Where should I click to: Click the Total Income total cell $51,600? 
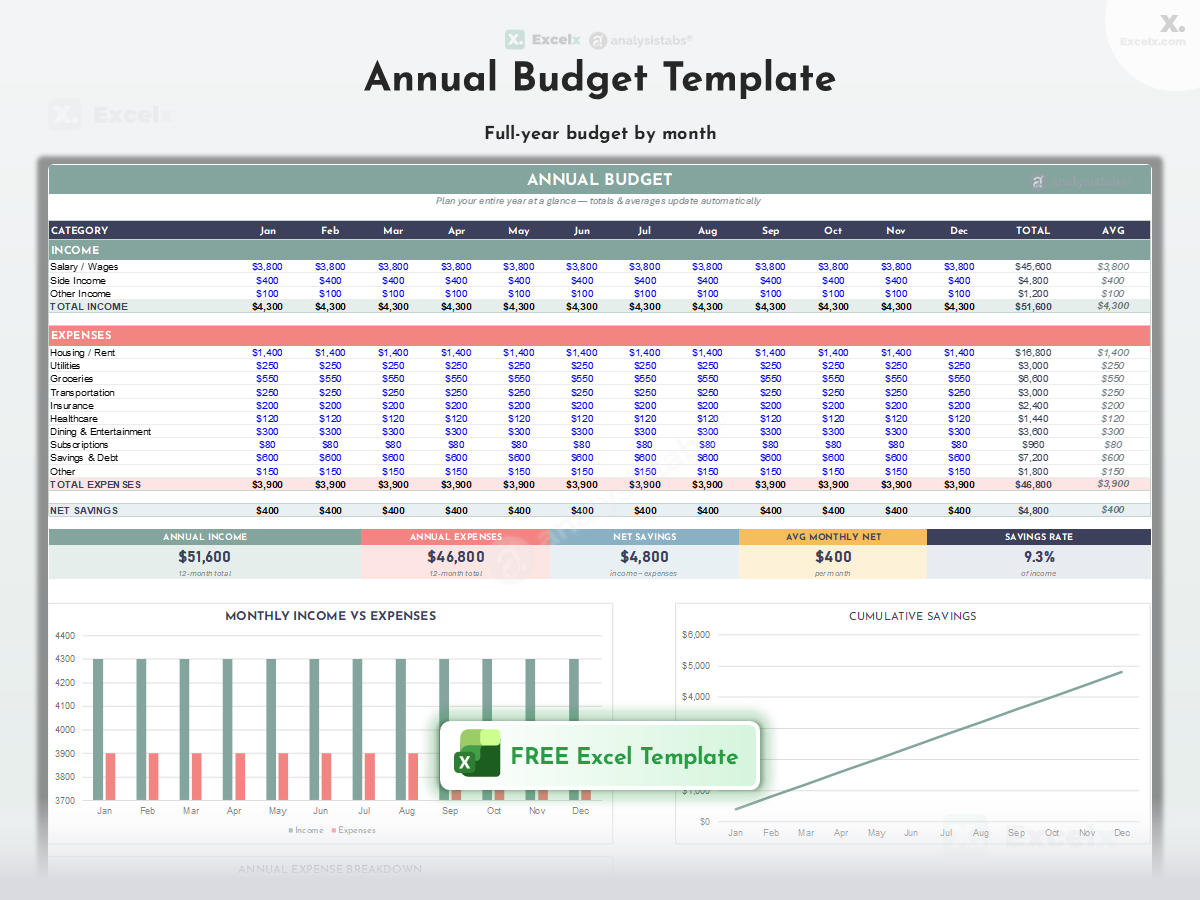(x=1033, y=307)
